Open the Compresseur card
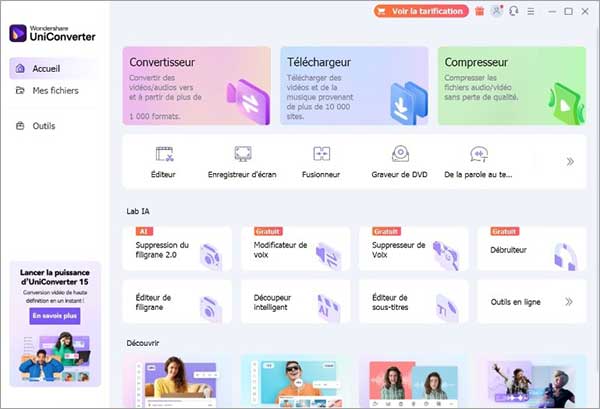The height and width of the screenshot is (409, 600). 512,86
